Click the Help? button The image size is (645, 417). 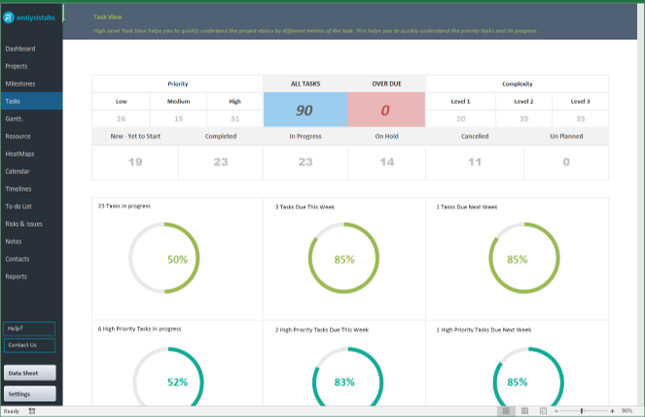29,329
